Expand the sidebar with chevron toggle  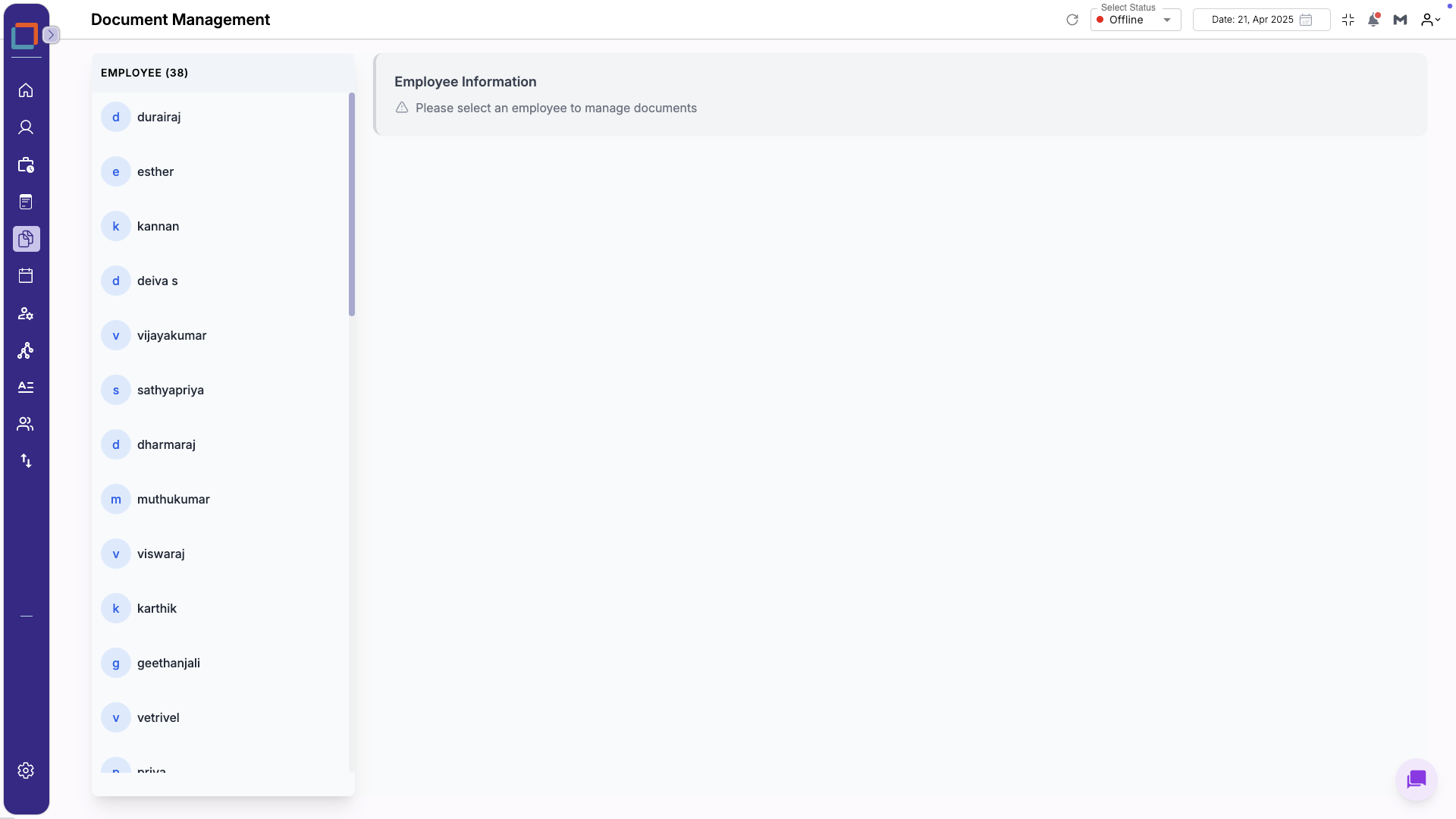tap(51, 35)
